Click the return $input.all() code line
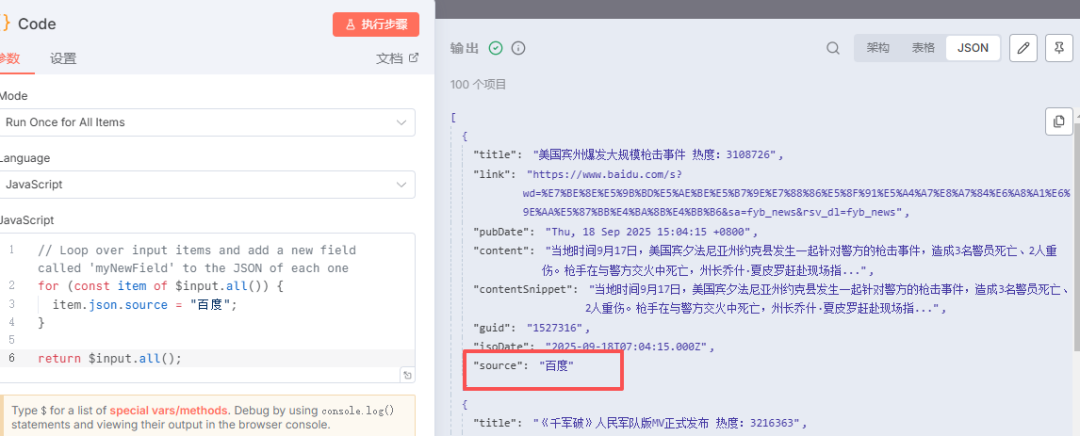The height and width of the screenshot is (436, 1080). click(x=110, y=358)
